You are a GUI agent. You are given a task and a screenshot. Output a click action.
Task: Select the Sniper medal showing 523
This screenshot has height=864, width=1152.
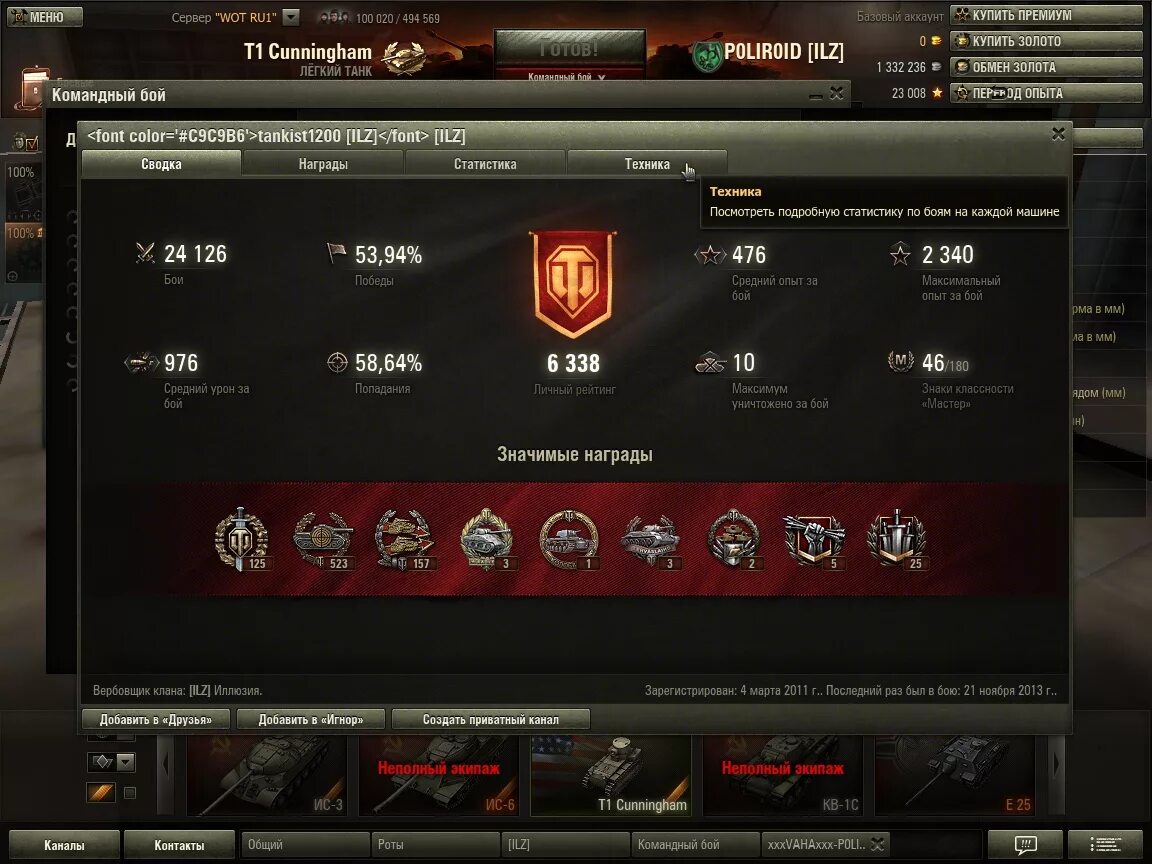(x=323, y=540)
